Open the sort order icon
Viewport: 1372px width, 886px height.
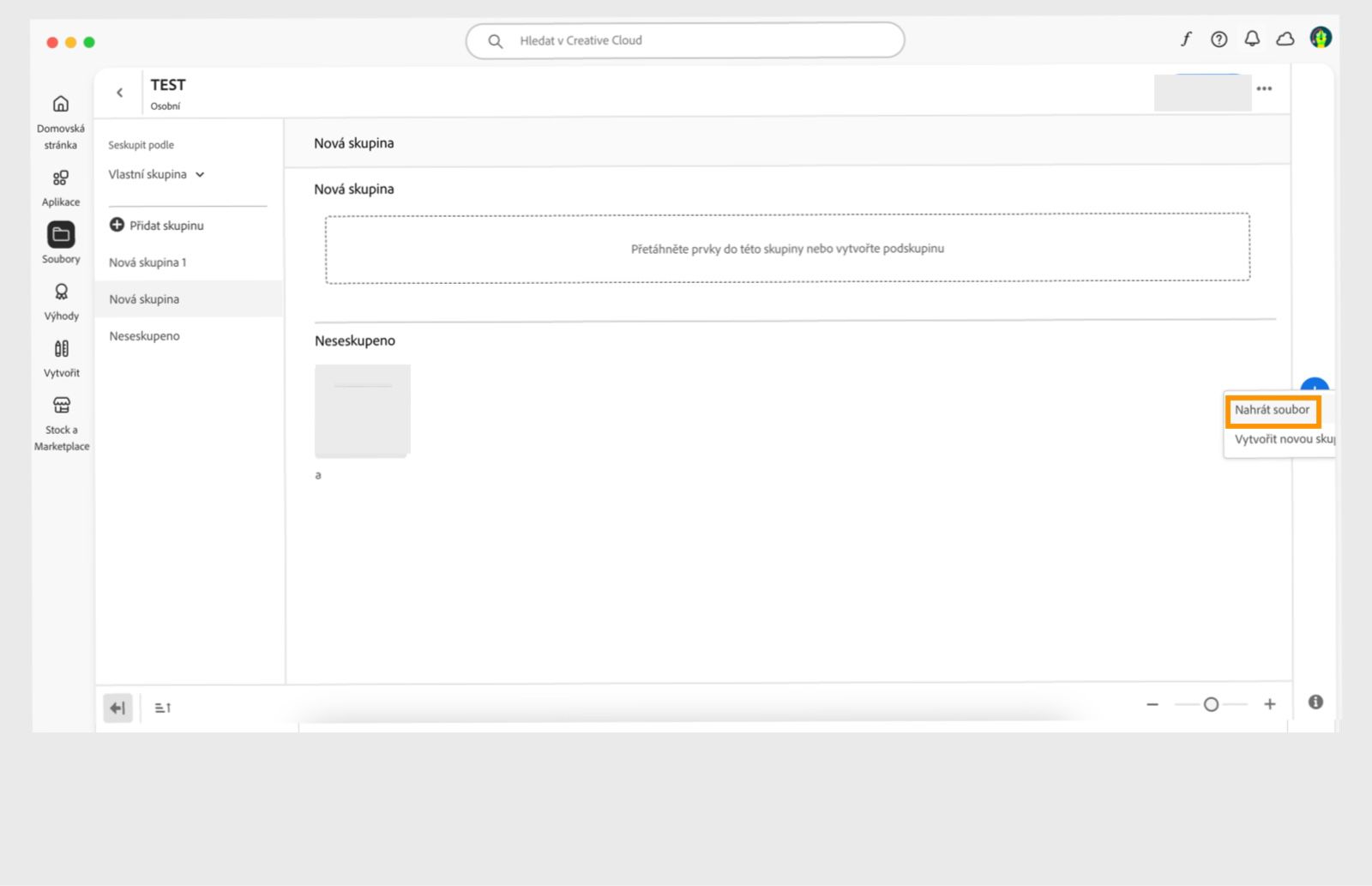coord(162,708)
